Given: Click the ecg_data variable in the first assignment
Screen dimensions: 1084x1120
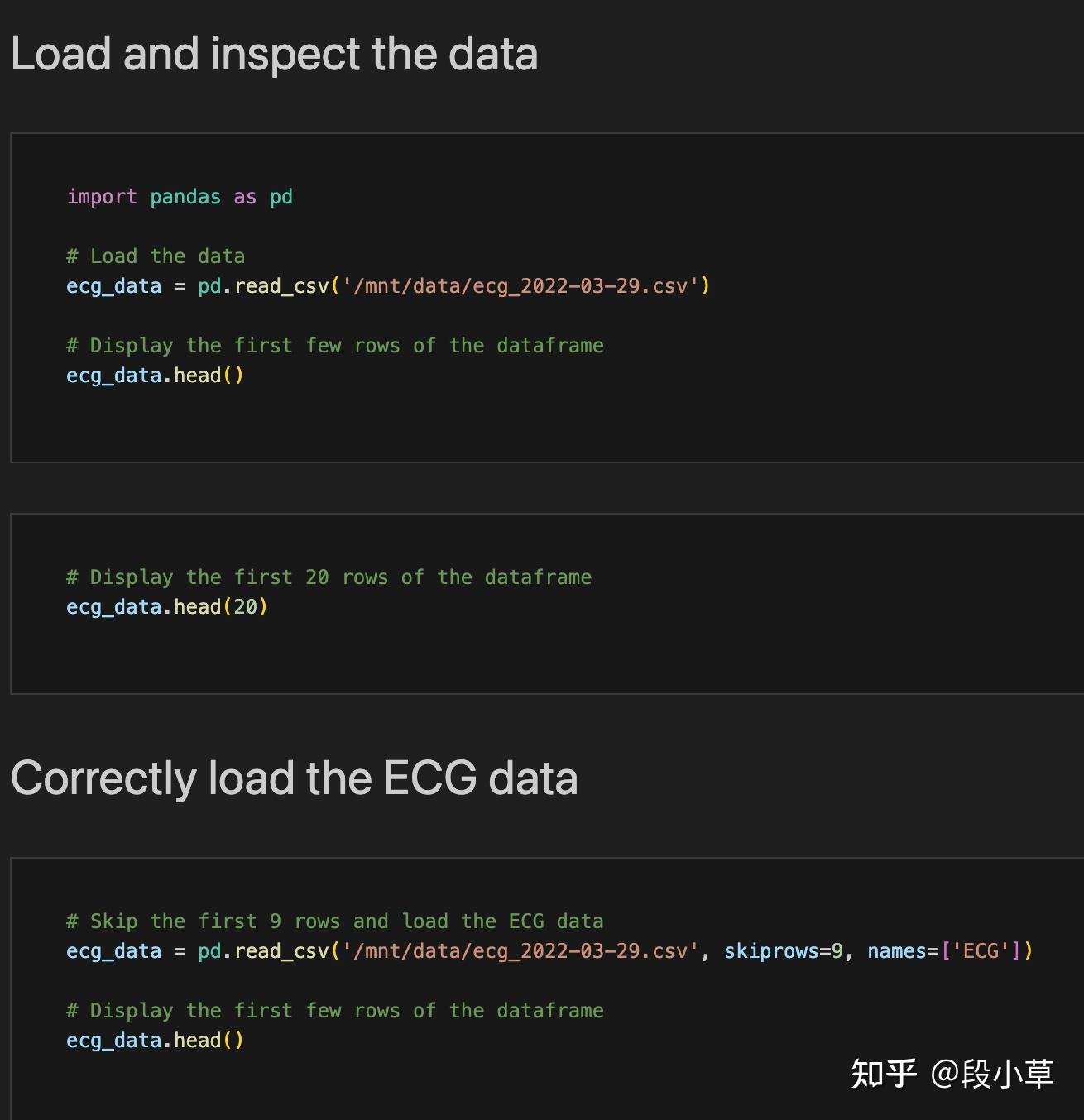Looking at the screenshot, I should (114, 286).
